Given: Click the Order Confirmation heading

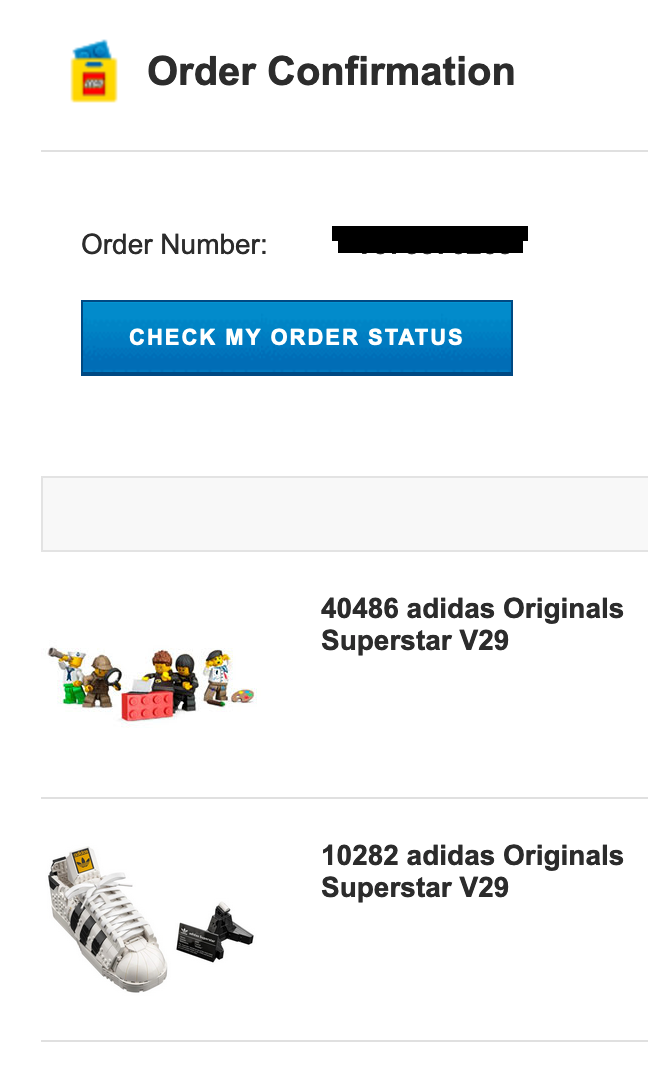Looking at the screenshot, I should pyautogui.click(x=331, y=72).
